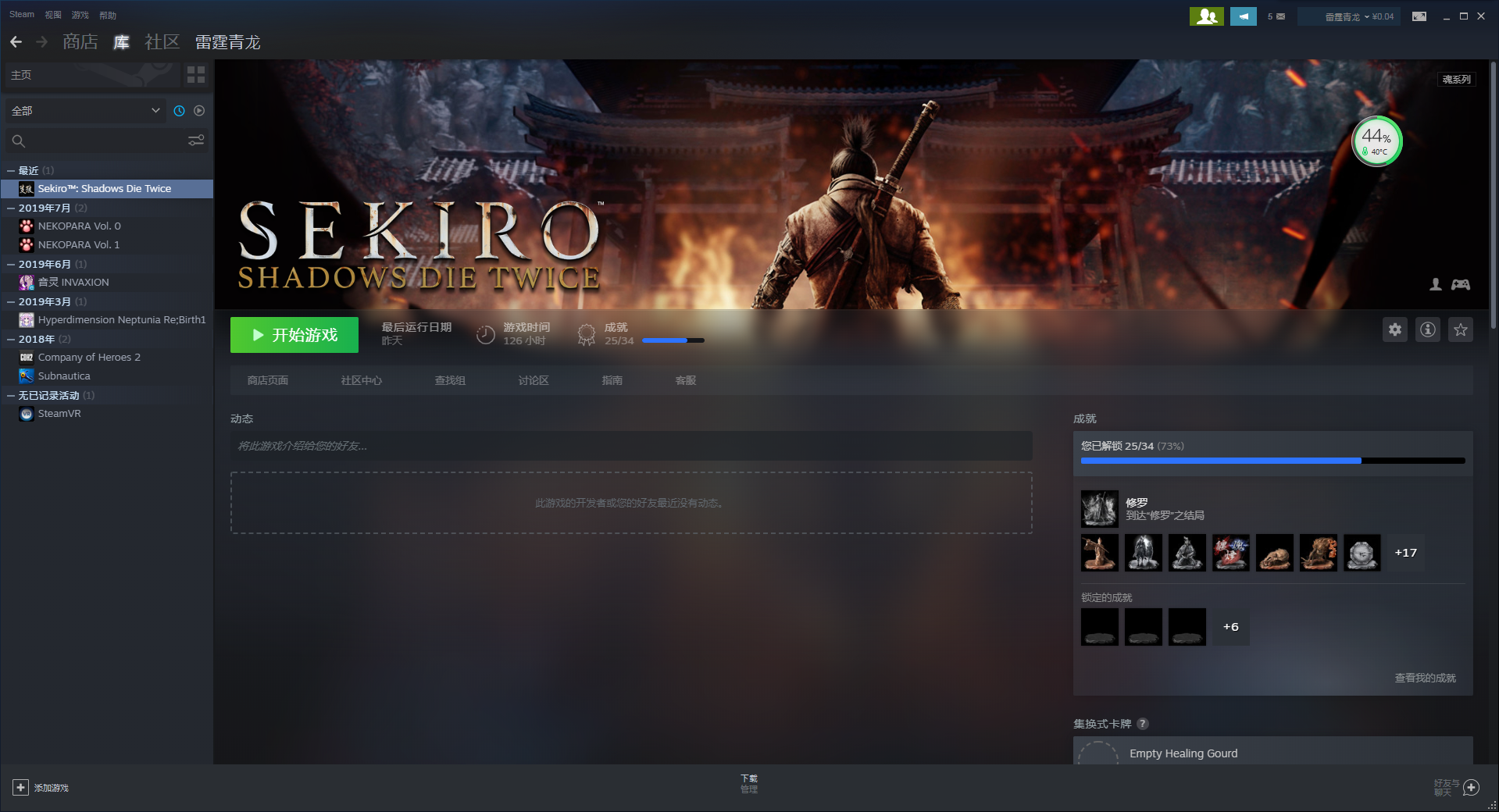Select NEKOPARA Vol. 1 in library

point(107,245)
